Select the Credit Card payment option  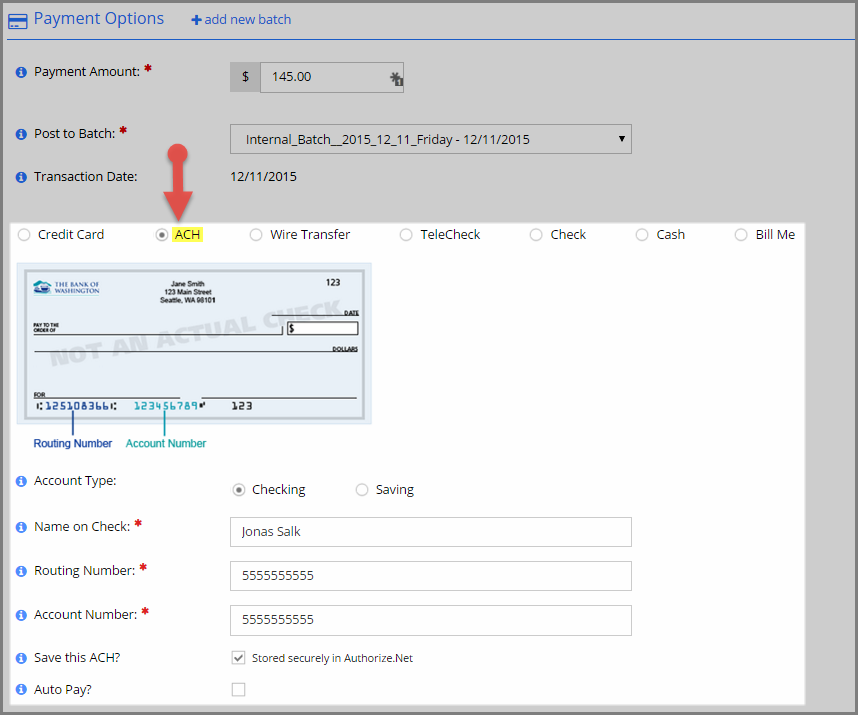click(24, 235)
